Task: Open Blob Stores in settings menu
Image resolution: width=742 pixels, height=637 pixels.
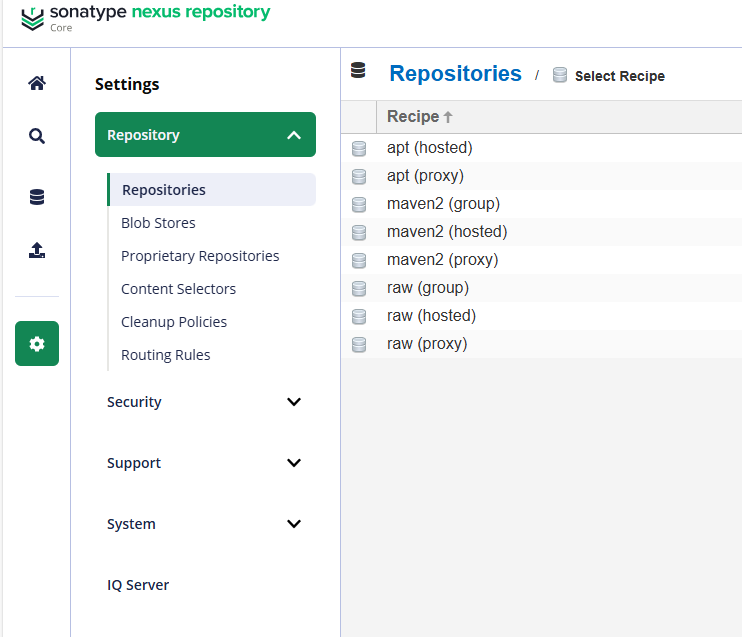Action: tap(158, 223)
